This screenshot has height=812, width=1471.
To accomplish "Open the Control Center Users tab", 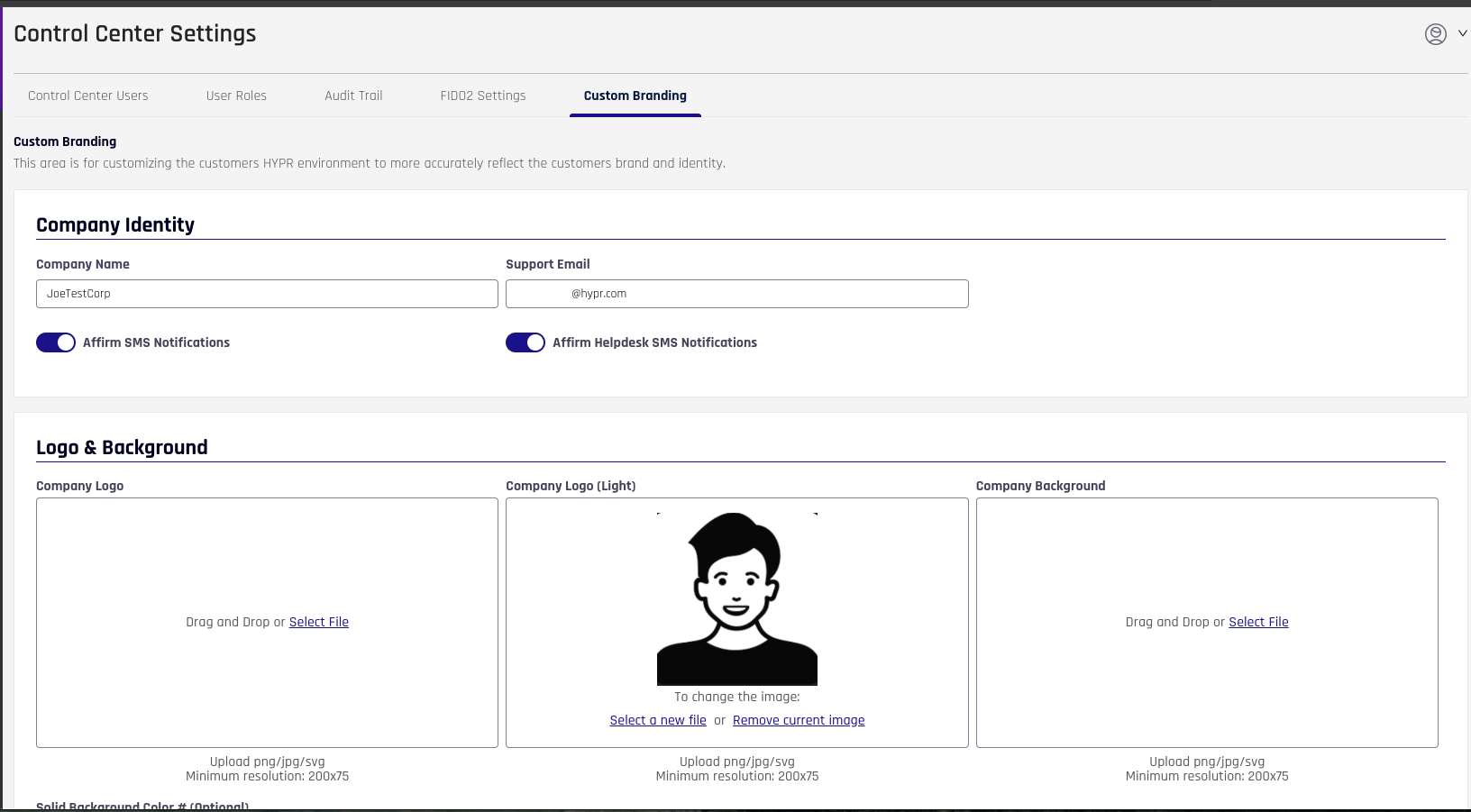I will [x=88, y=96].
